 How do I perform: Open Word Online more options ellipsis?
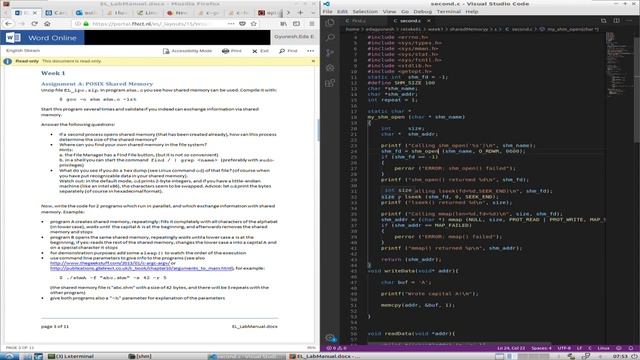pyautogui.click(x=311, y=51)
